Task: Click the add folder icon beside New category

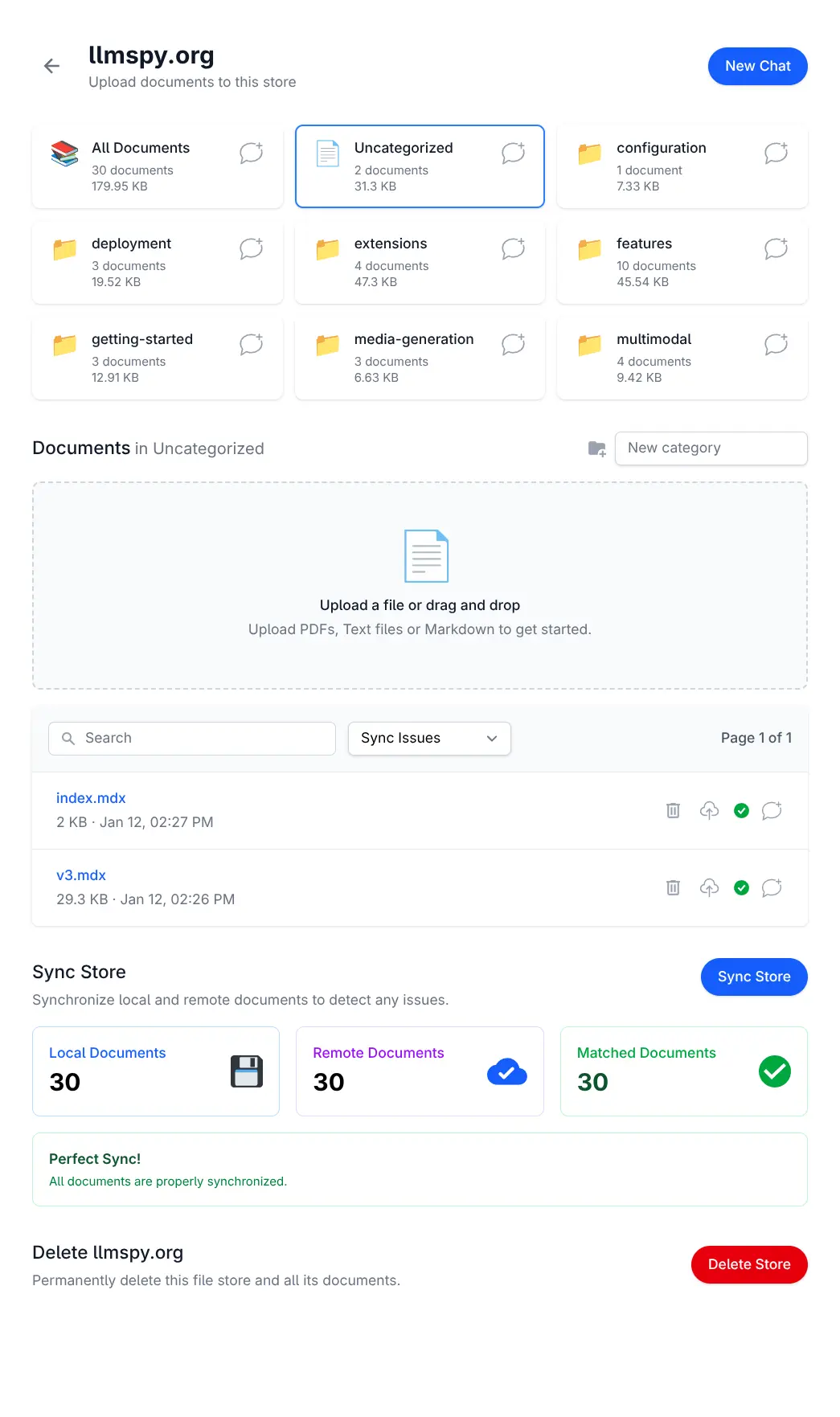Action: 596,448
